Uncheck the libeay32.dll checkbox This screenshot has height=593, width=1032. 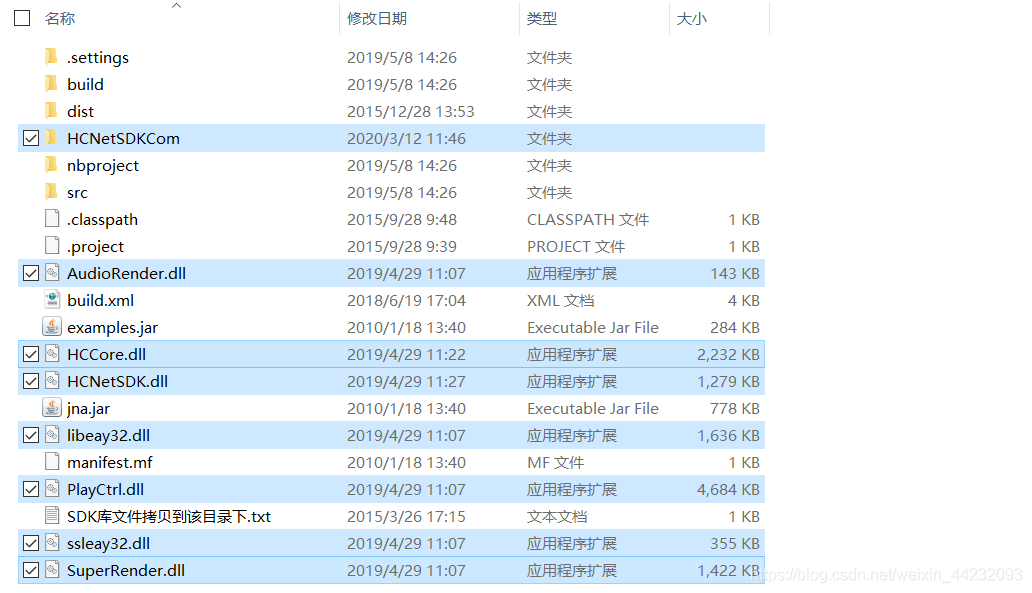31,435
